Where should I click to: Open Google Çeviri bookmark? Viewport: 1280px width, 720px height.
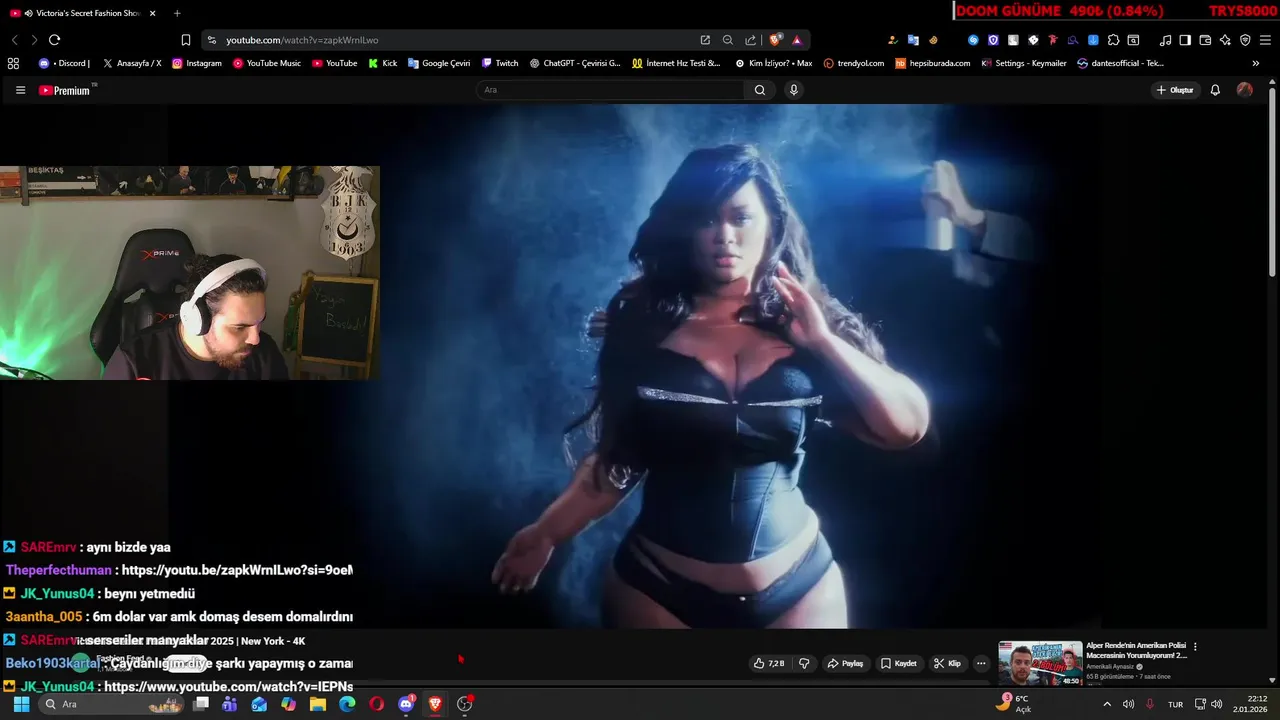pyautogui.click(x=439, y=63)
